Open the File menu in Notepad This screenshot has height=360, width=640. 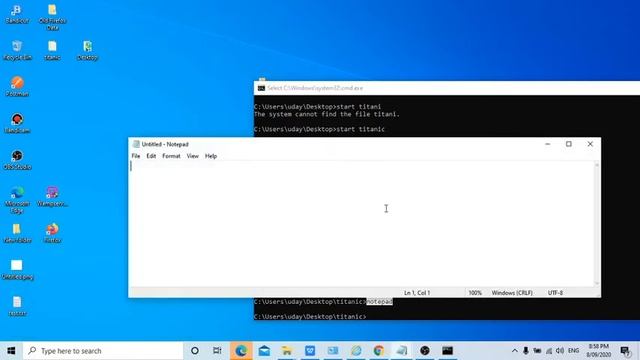pyautogui.click(x=136, y=156)
